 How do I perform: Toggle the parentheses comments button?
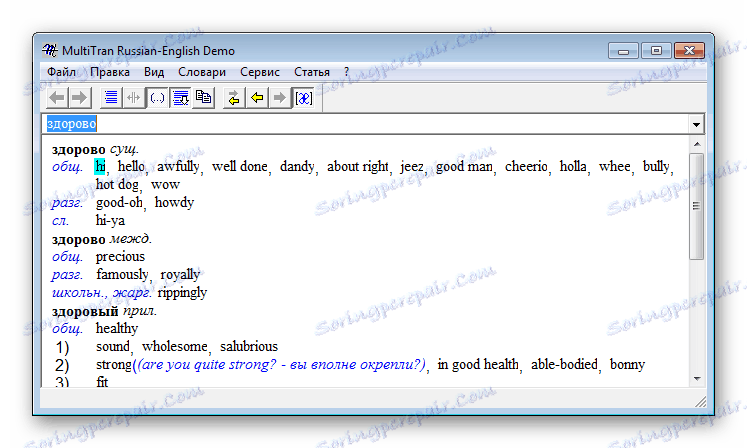[157, 98]
